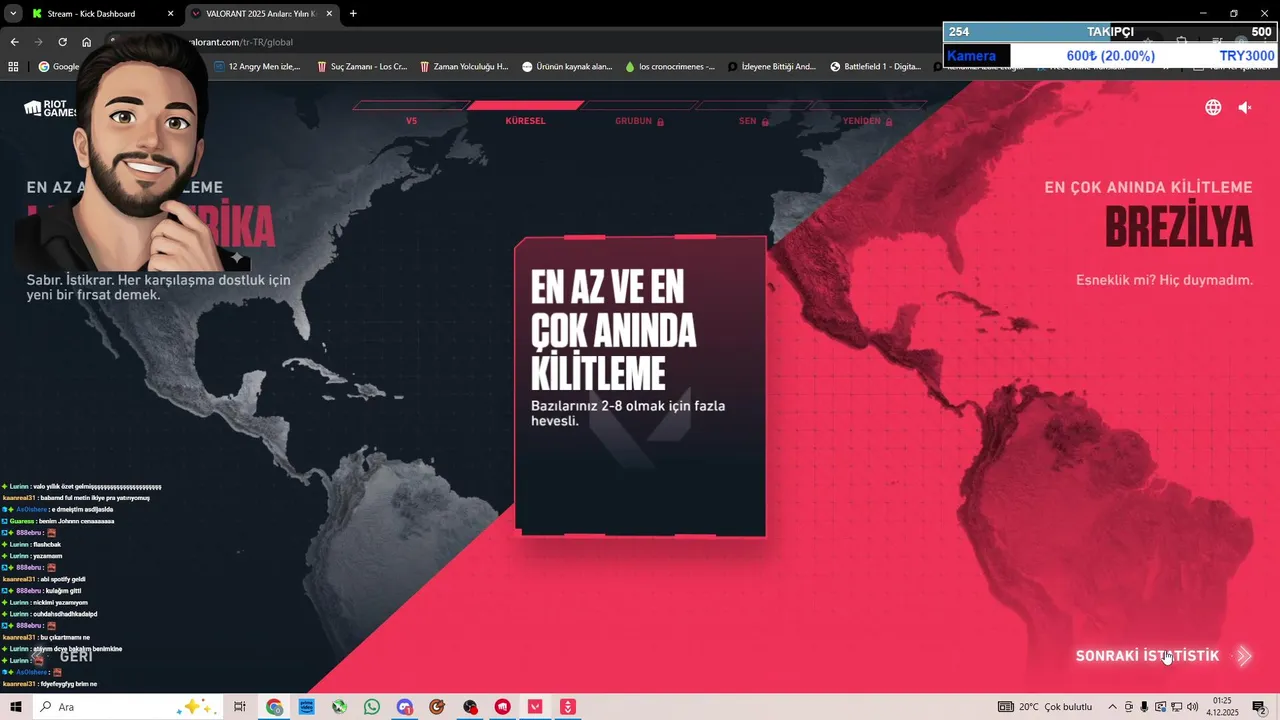Open the green globe app in taskbar
The height and width of the screenshot is (720, 1280).
(x=339, y=707)
